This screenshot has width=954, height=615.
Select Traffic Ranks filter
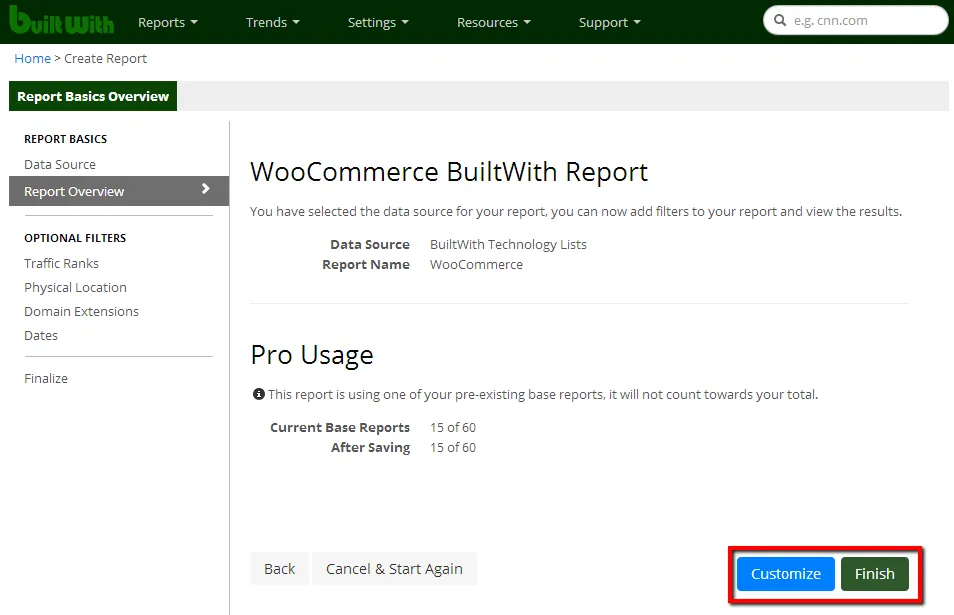click(62, 264)
